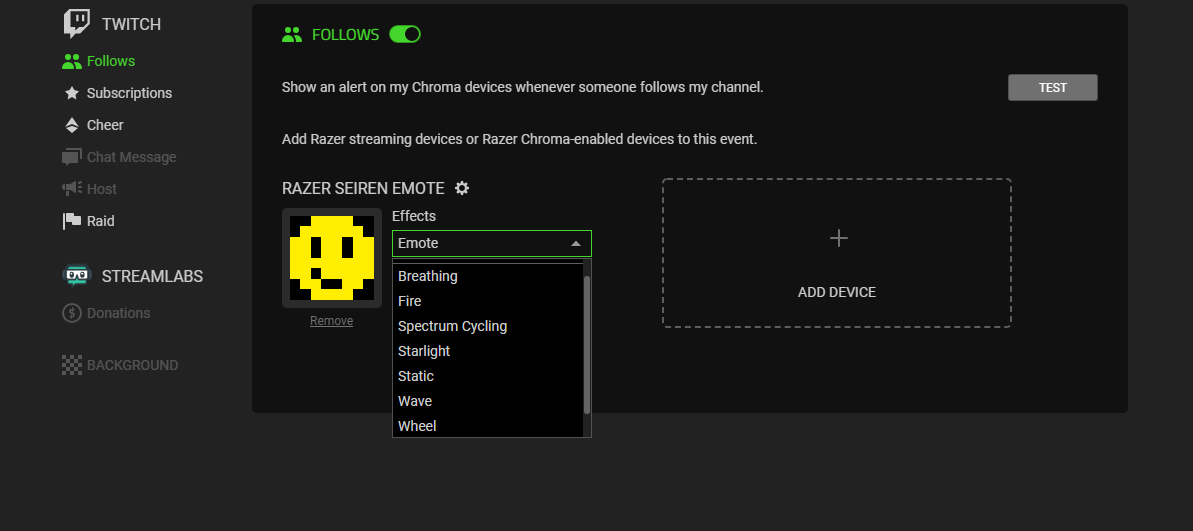1193x531 pixels.
Task: Click the Chat Message bubble icon
Action: [72, 157]
